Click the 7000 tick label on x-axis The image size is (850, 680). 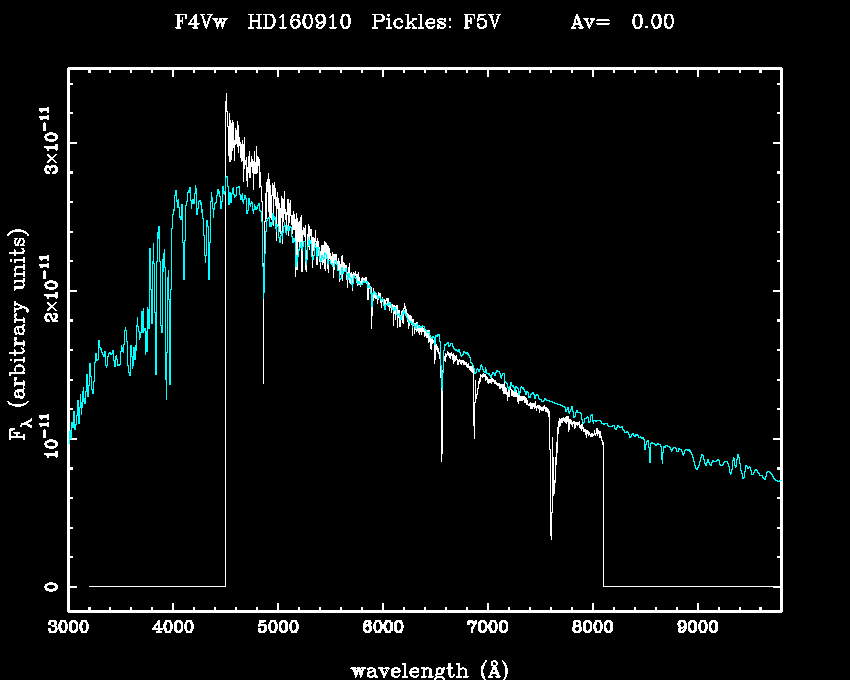pos(487,629)
